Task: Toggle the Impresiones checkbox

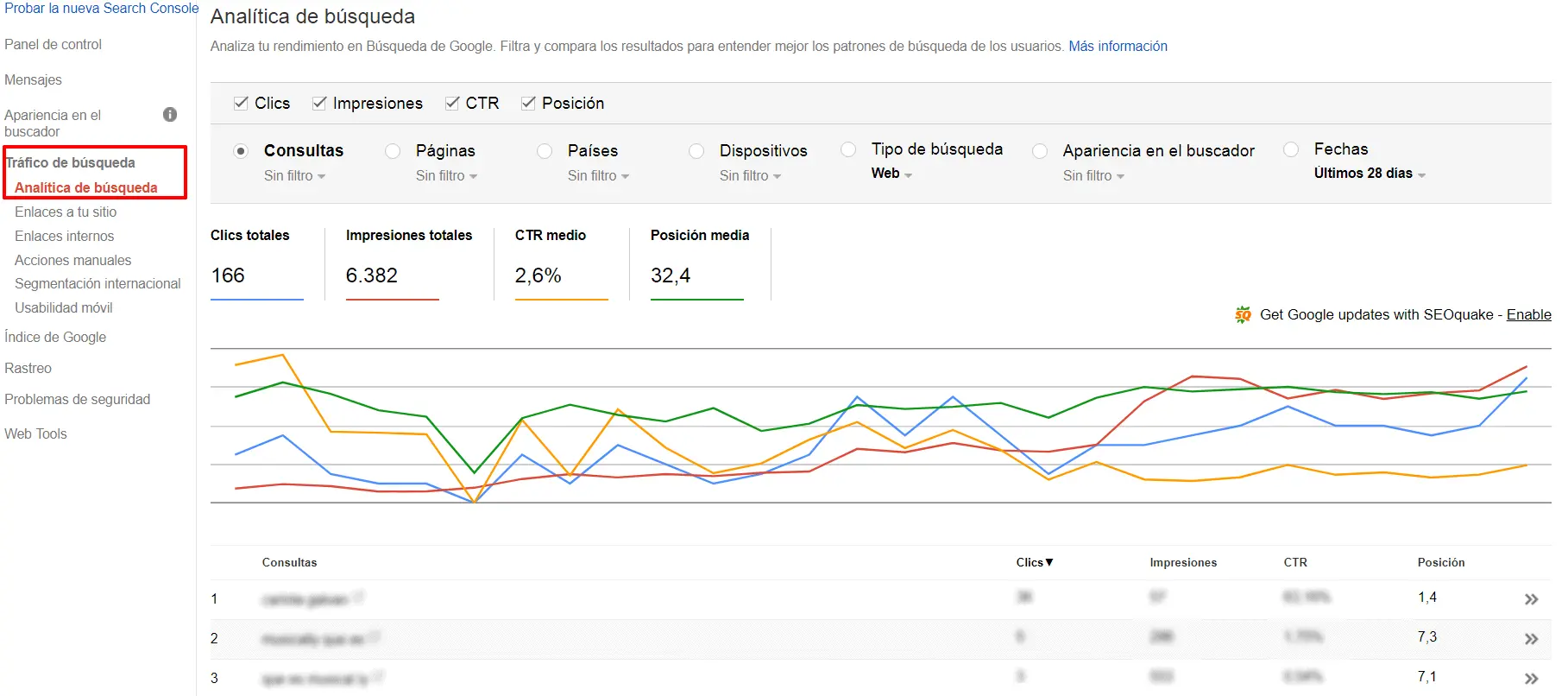Action: 319,104
